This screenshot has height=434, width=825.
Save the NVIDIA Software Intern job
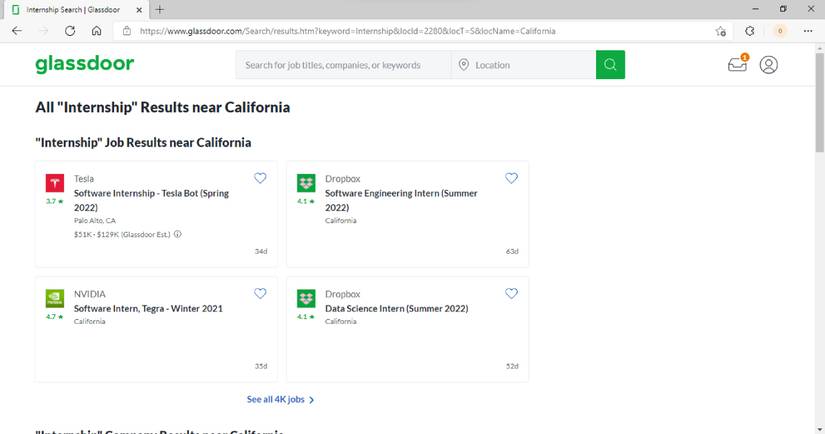point(260,294)
